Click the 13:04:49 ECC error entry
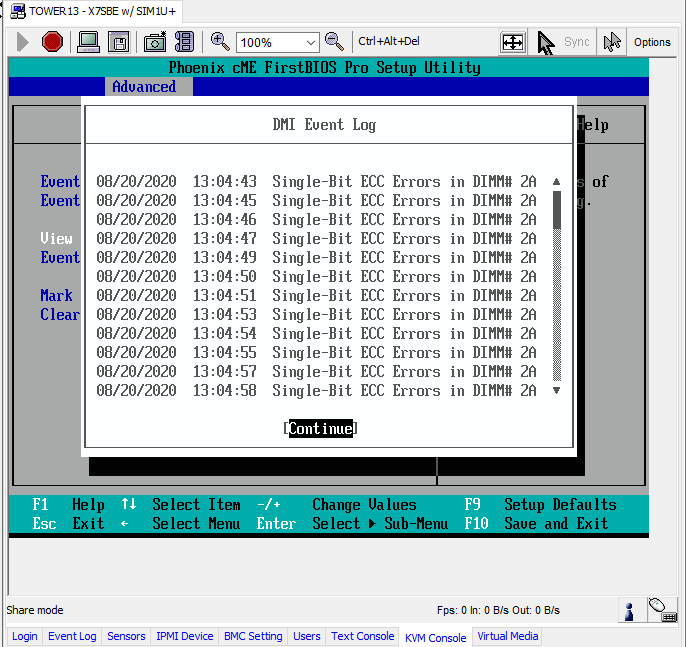Screen dimensions: 686x647 316,257
